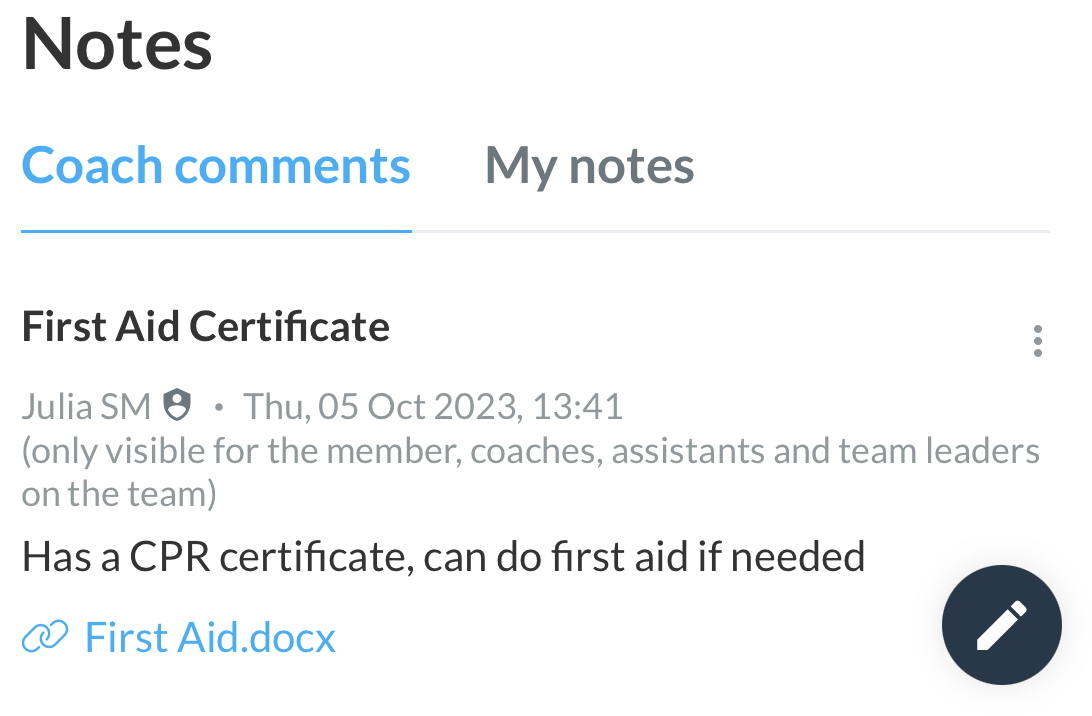Click the author name Julia SM
The height and width of the screenshot is (716, 1092).
pos(86,406)
